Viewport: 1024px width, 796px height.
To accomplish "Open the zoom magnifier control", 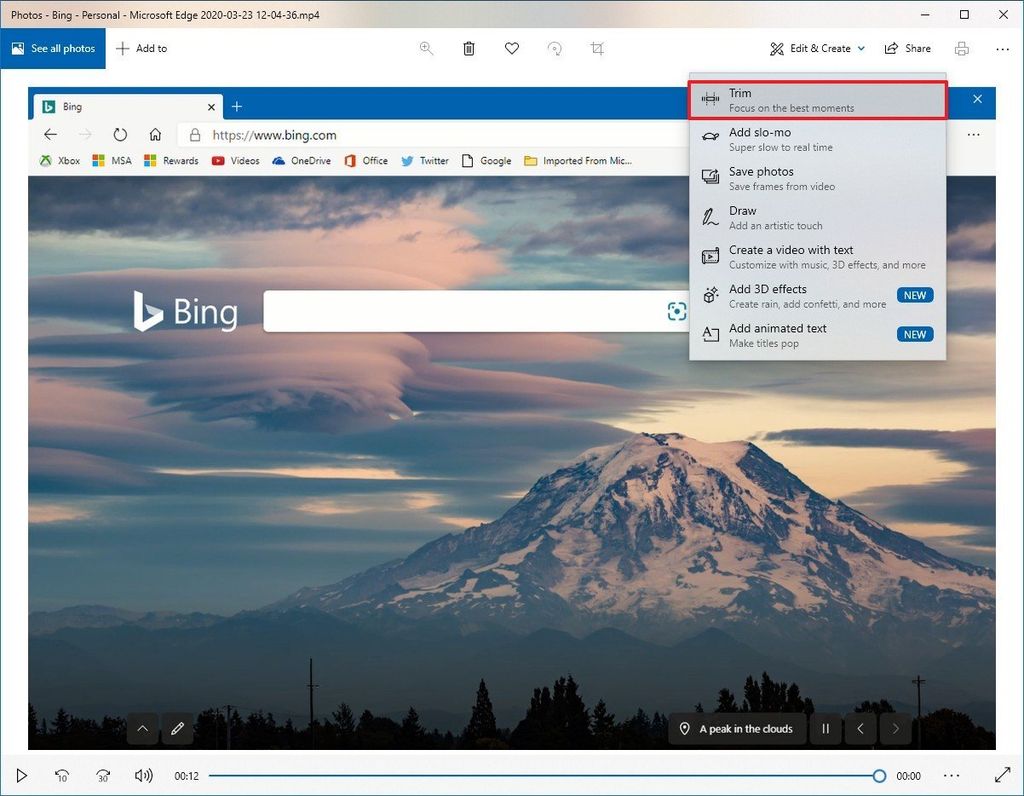I will [x=426, y=48].
